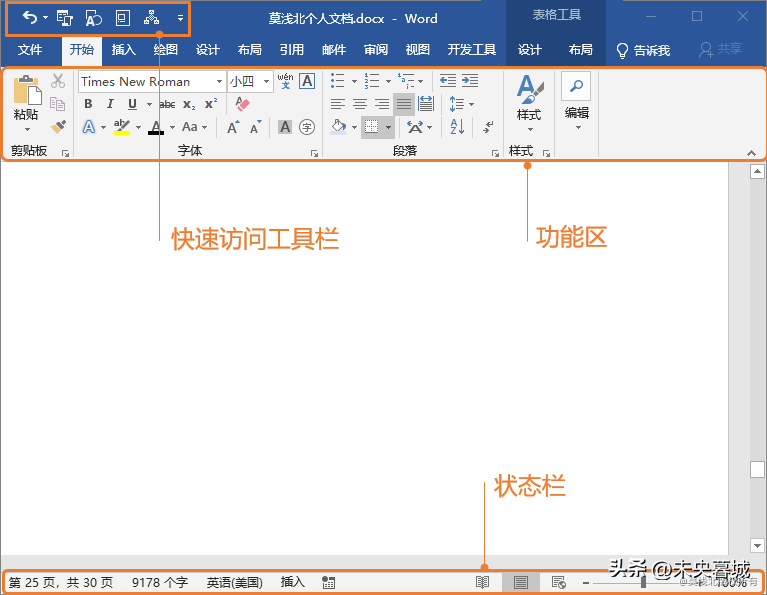Open the font size dropdown
Screen dimensions: 767x595
pos(266,82)
